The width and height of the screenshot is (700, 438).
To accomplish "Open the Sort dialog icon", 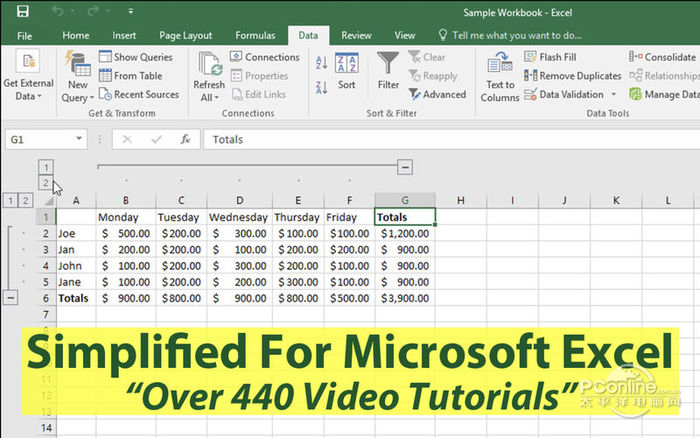I will click(347, 65).
